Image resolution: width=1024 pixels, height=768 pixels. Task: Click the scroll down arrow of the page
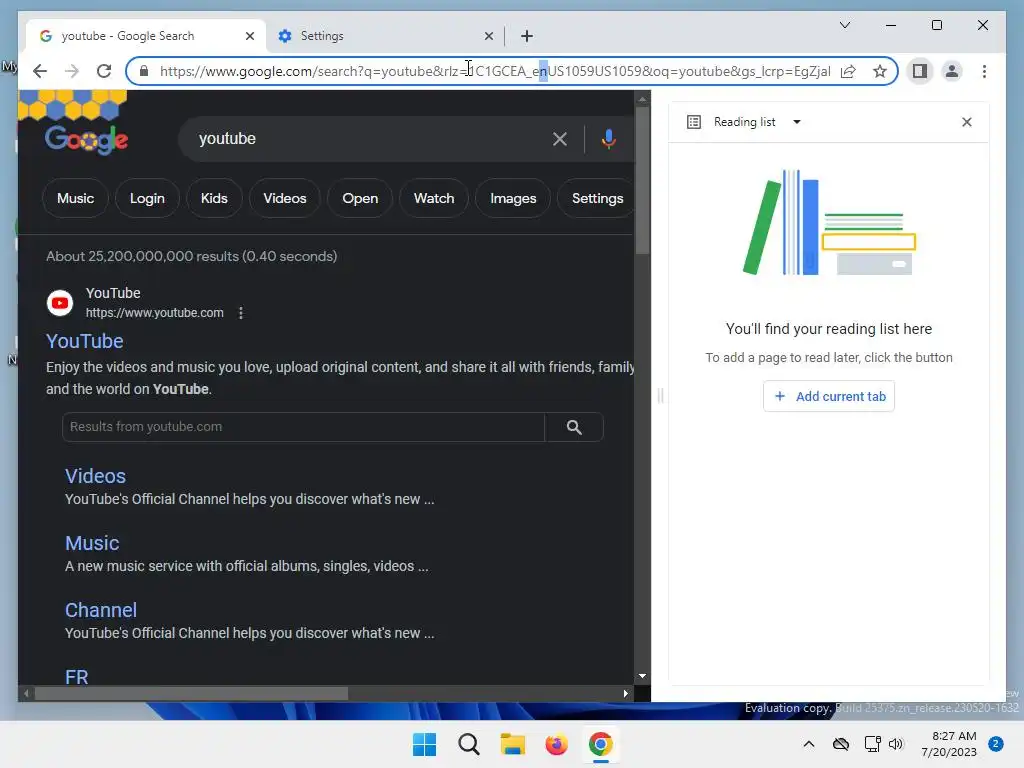(642, 676)
